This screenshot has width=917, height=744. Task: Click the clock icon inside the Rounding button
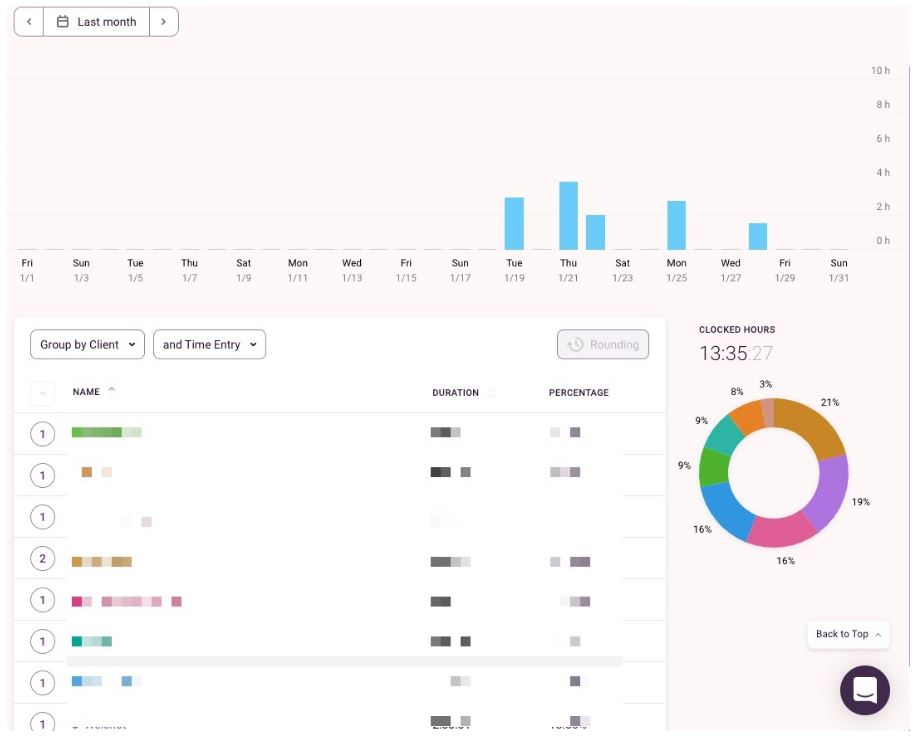coord(576,344)
